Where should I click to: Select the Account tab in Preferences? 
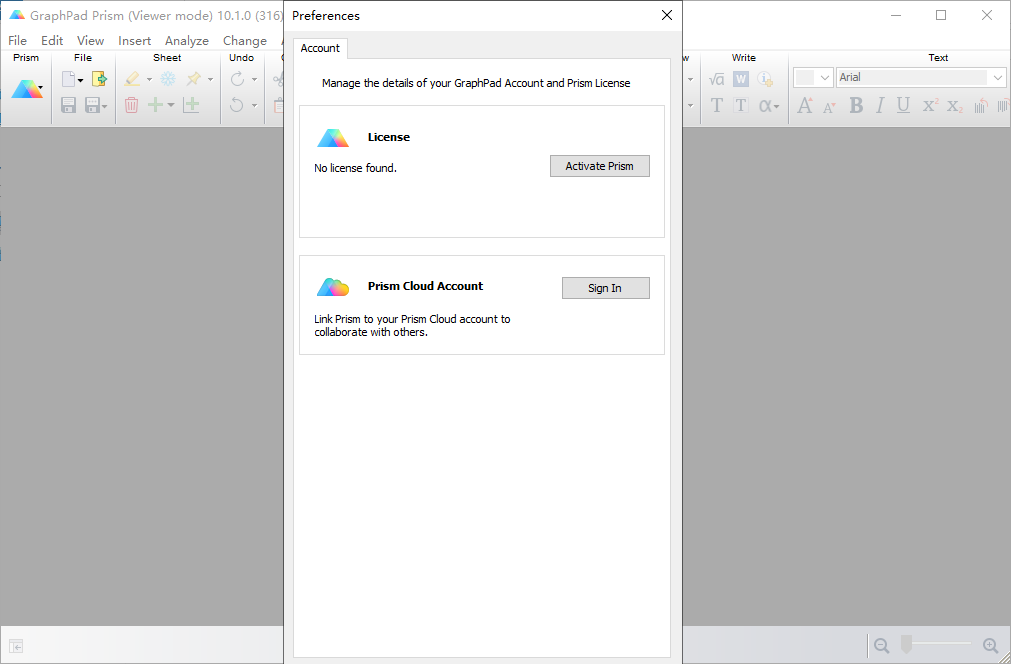tap(320, 48)
